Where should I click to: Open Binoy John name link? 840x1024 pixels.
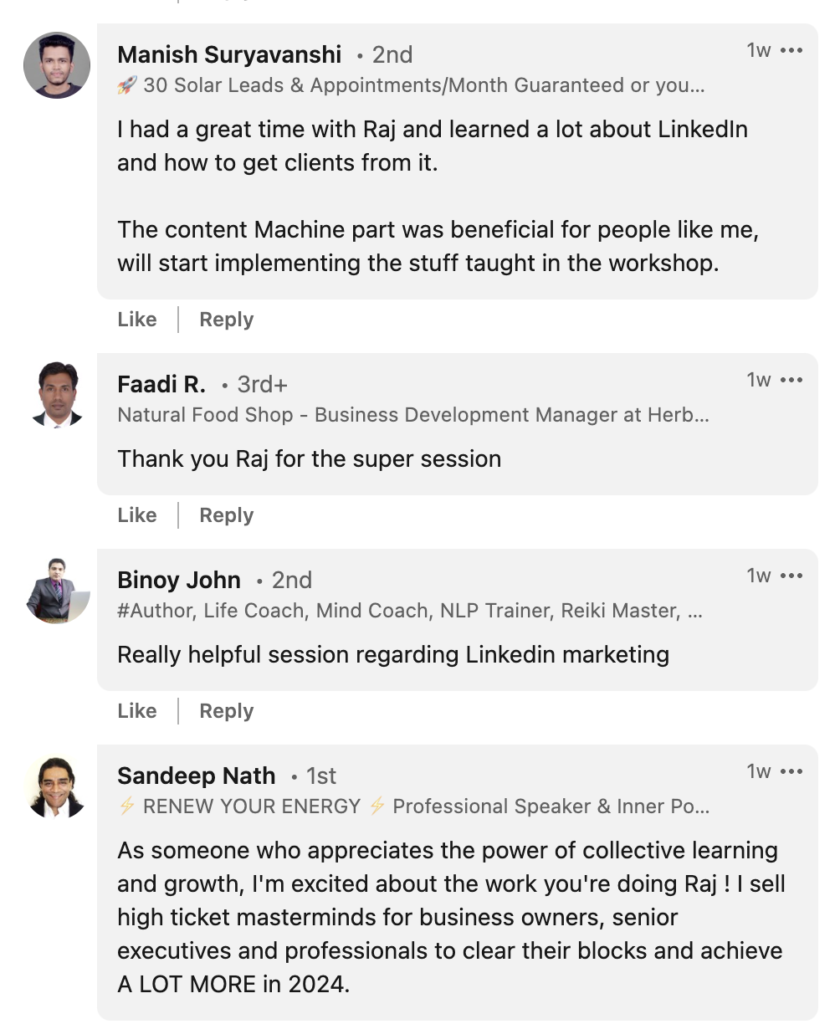tap(179, 580)
